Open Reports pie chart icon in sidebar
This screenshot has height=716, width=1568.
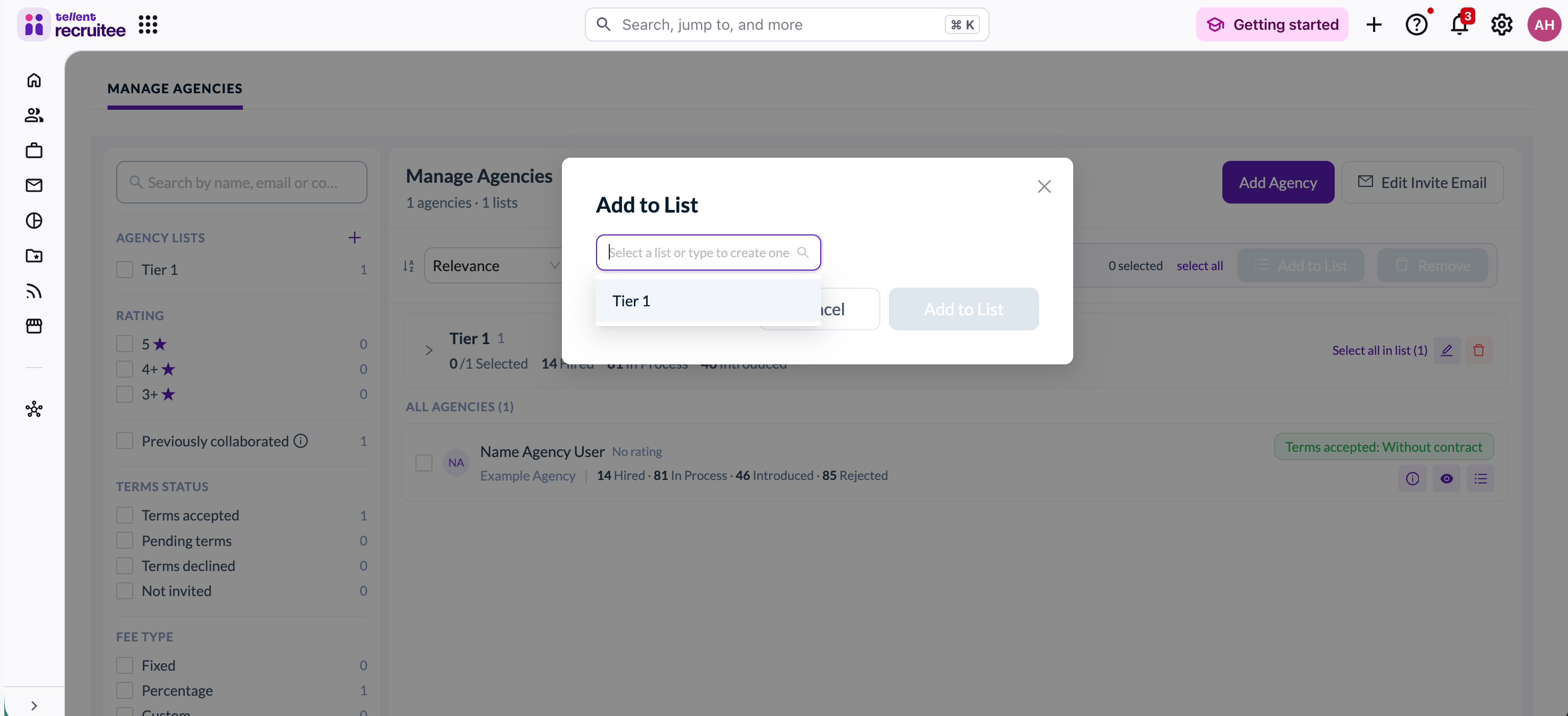[x=34, y=221]
